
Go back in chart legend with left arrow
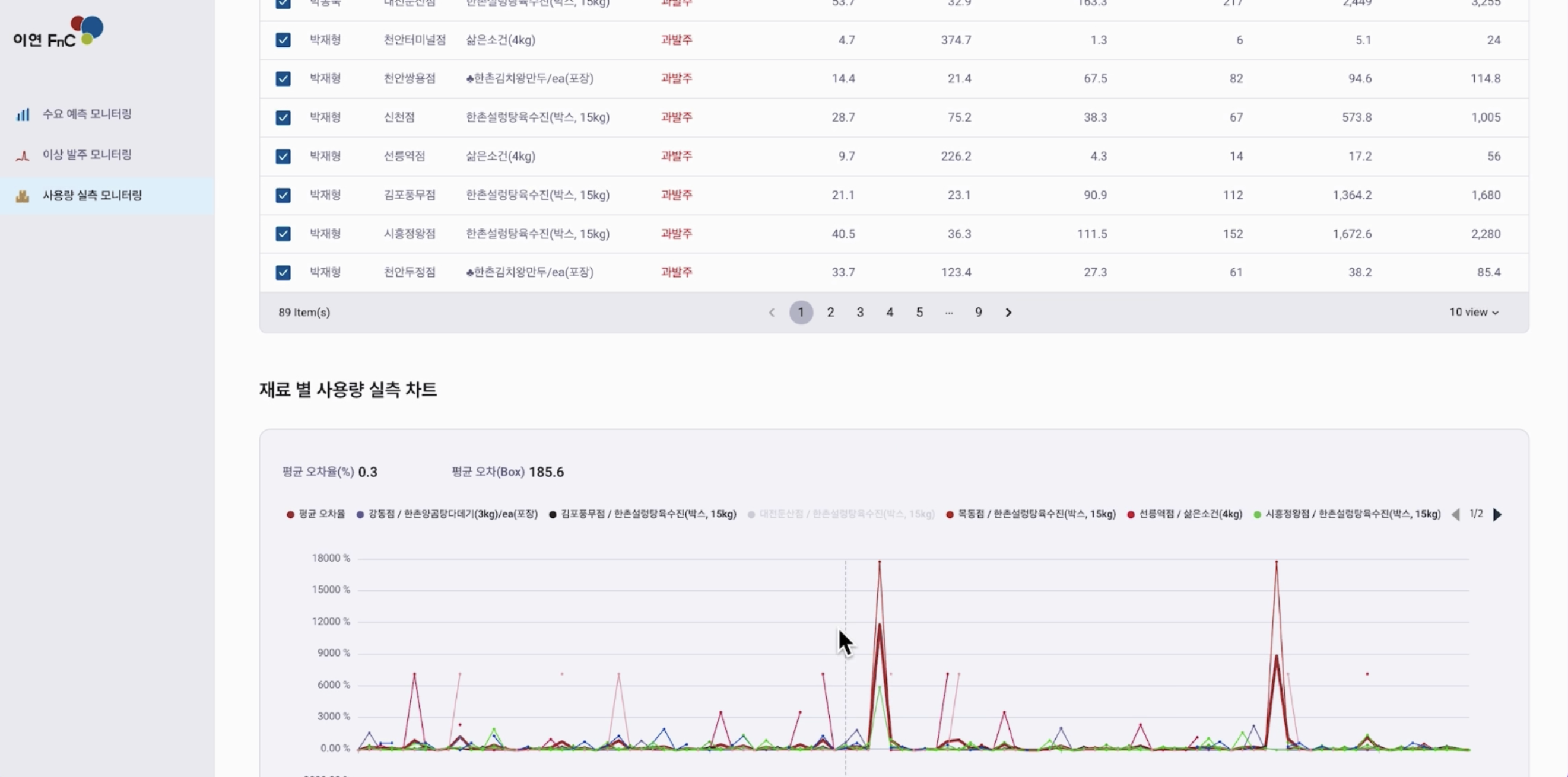(x=1455, y=515)
